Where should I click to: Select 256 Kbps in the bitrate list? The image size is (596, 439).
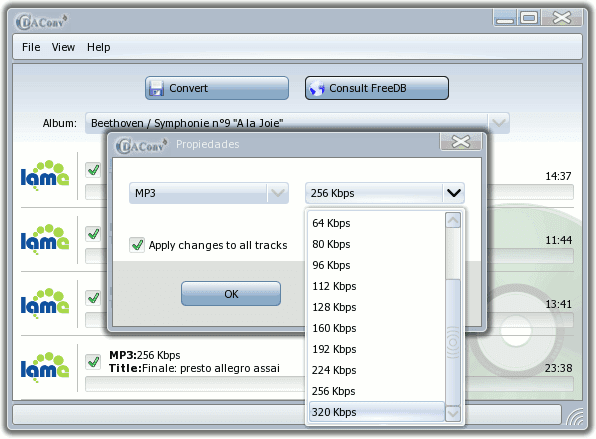377,391
